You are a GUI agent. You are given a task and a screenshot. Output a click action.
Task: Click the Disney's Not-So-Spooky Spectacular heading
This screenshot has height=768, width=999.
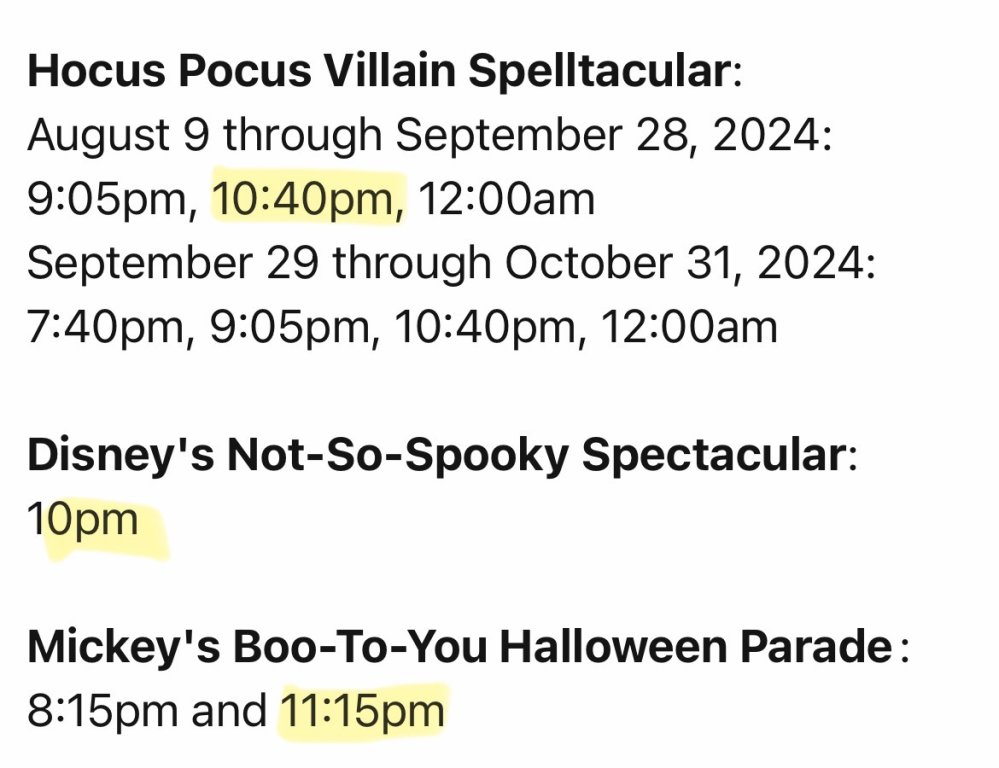pyautogui.click(x=435, y=456)
